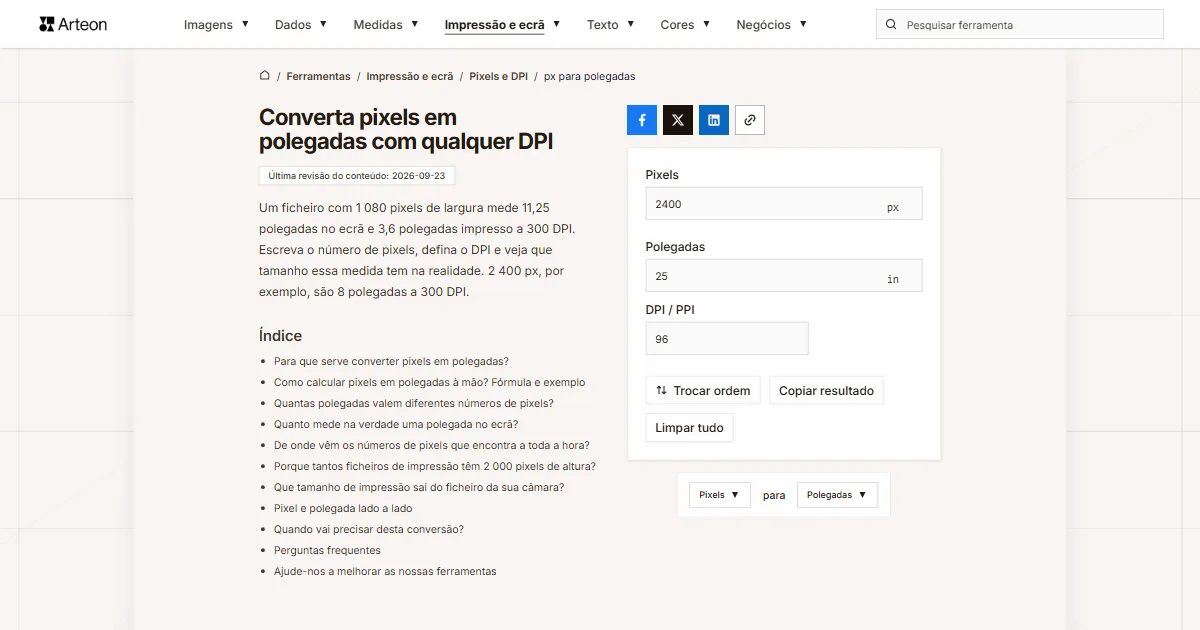Image resolution: width=1200 pixels, height=630 pixels.
Task: Click Limpar tudo button
Action: pyautogui.click(x=690, y=428)
